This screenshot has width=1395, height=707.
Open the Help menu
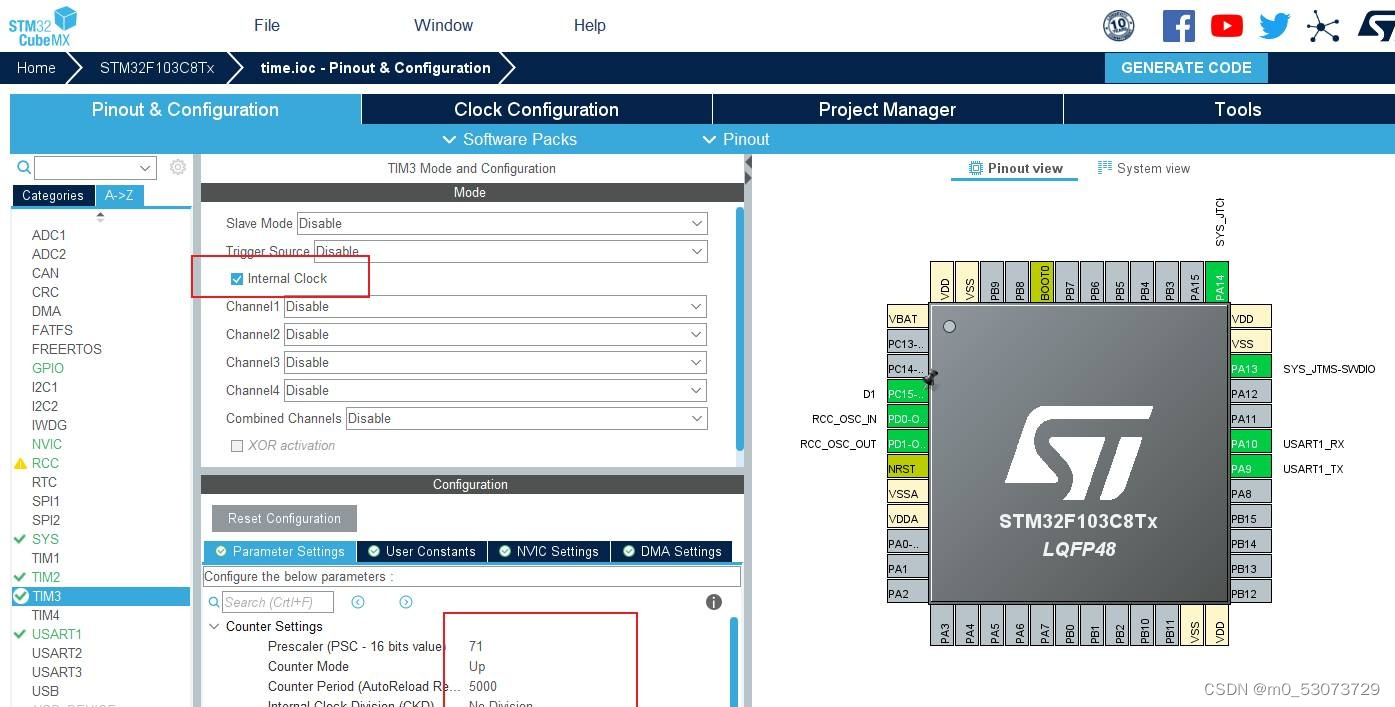pyautogui.click(x=590, y=25)
